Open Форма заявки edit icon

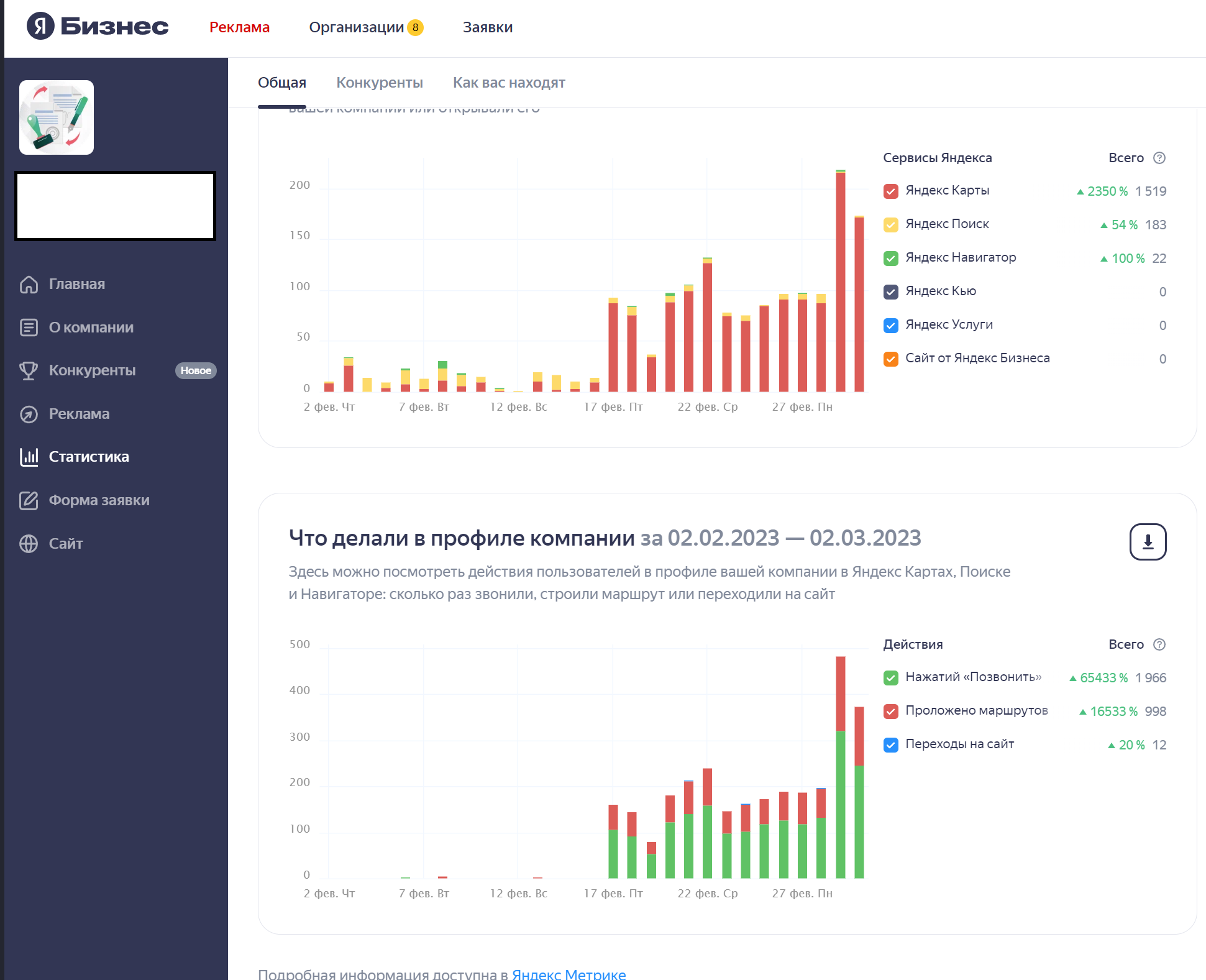click(29, 501)
